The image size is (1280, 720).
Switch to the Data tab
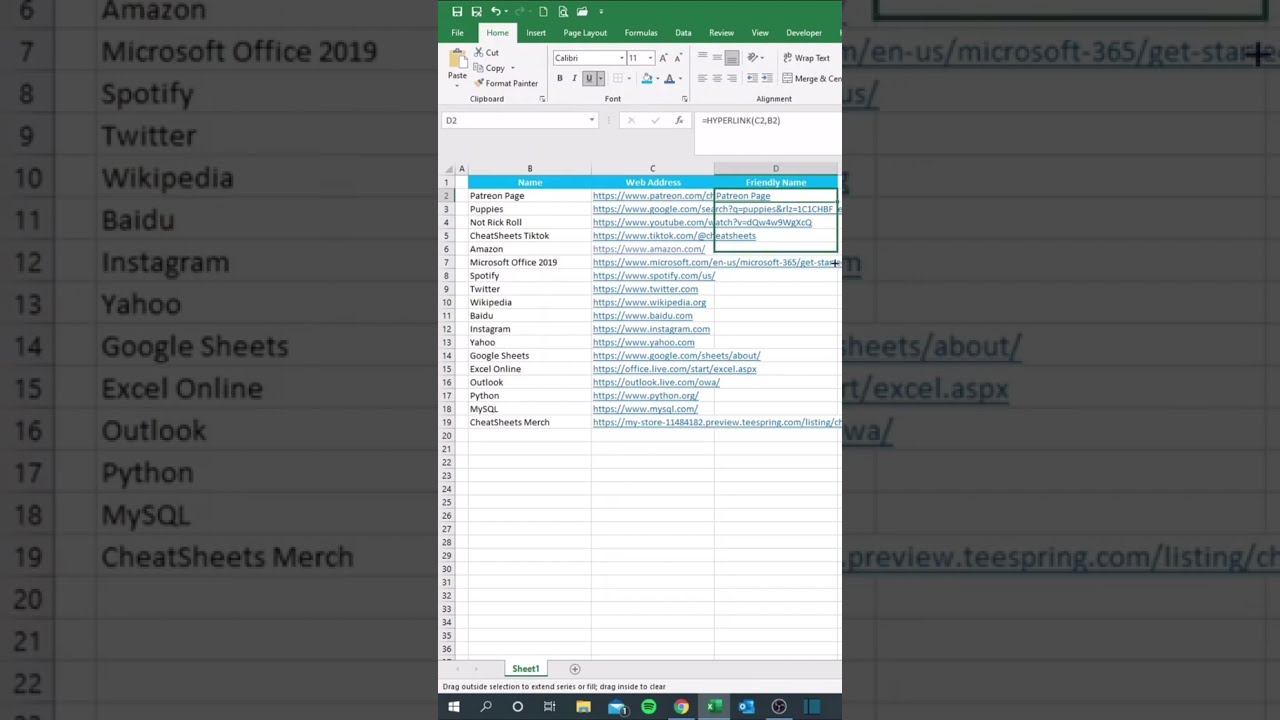point(683,33)
